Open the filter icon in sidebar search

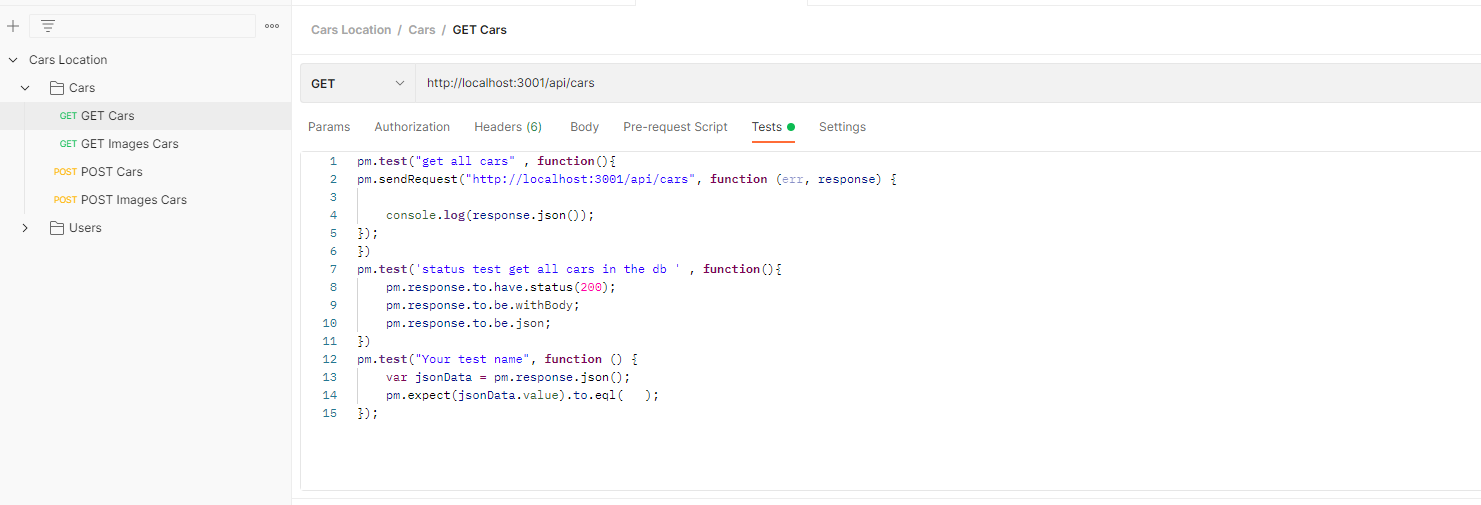48,26
